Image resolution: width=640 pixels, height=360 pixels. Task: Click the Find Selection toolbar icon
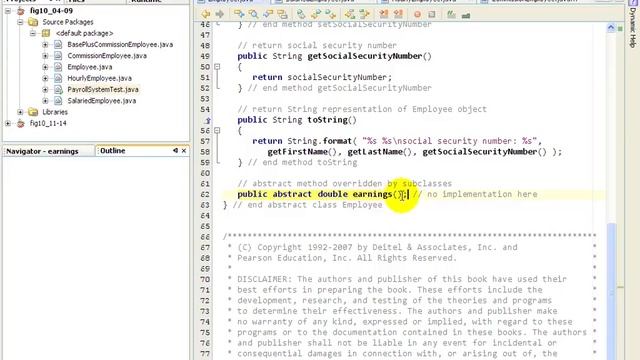(239, 14)
